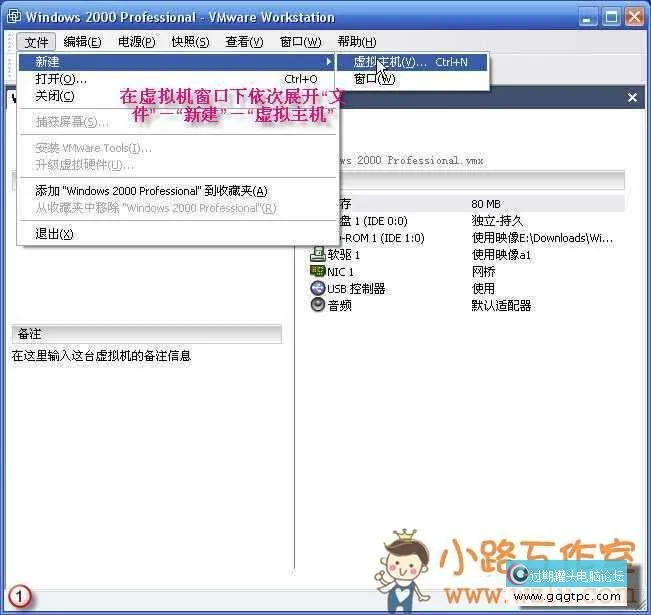Click the 新建 submenu arrow

point(328,61)
